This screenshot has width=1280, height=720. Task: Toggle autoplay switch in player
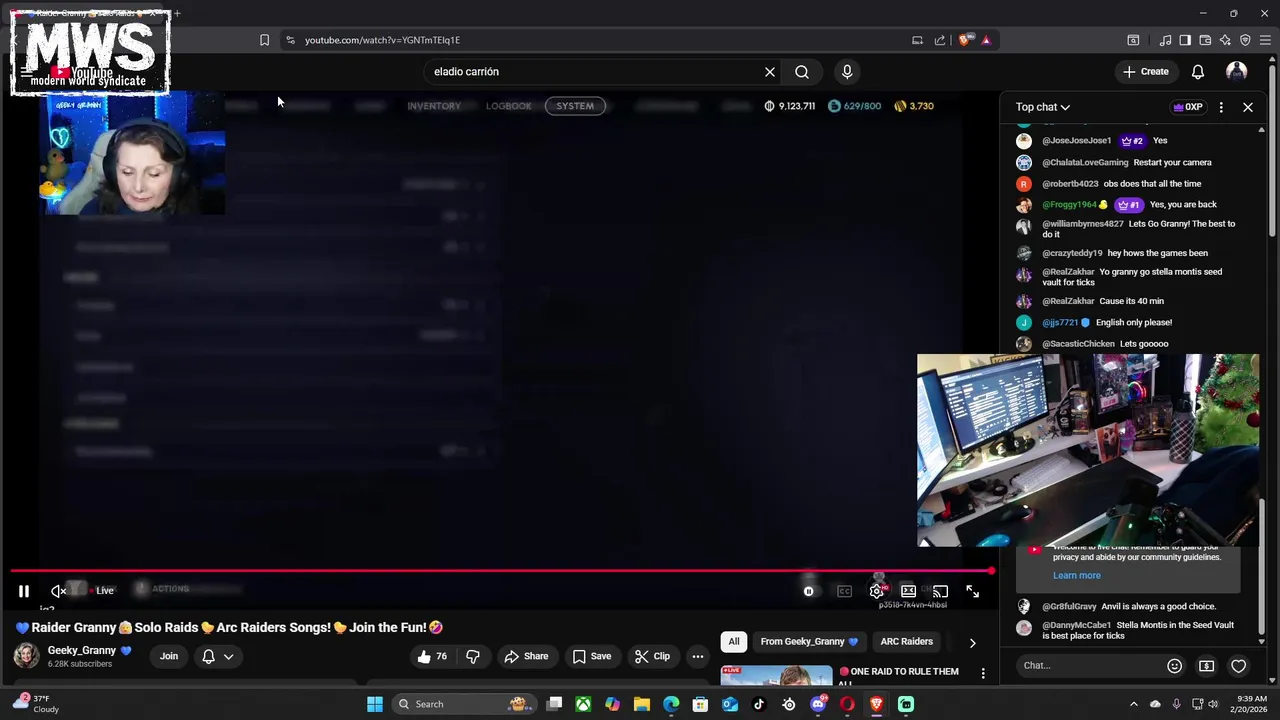pyautogui.click(x=809, y=591)
